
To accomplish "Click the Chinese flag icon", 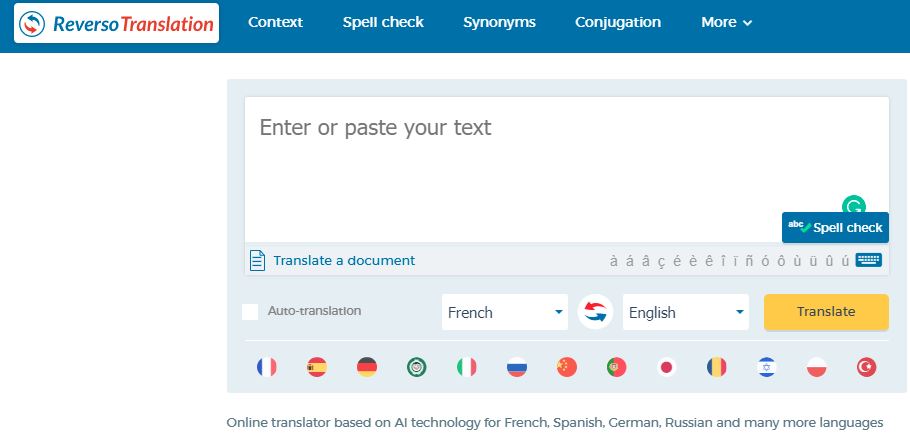I will 567,367.
